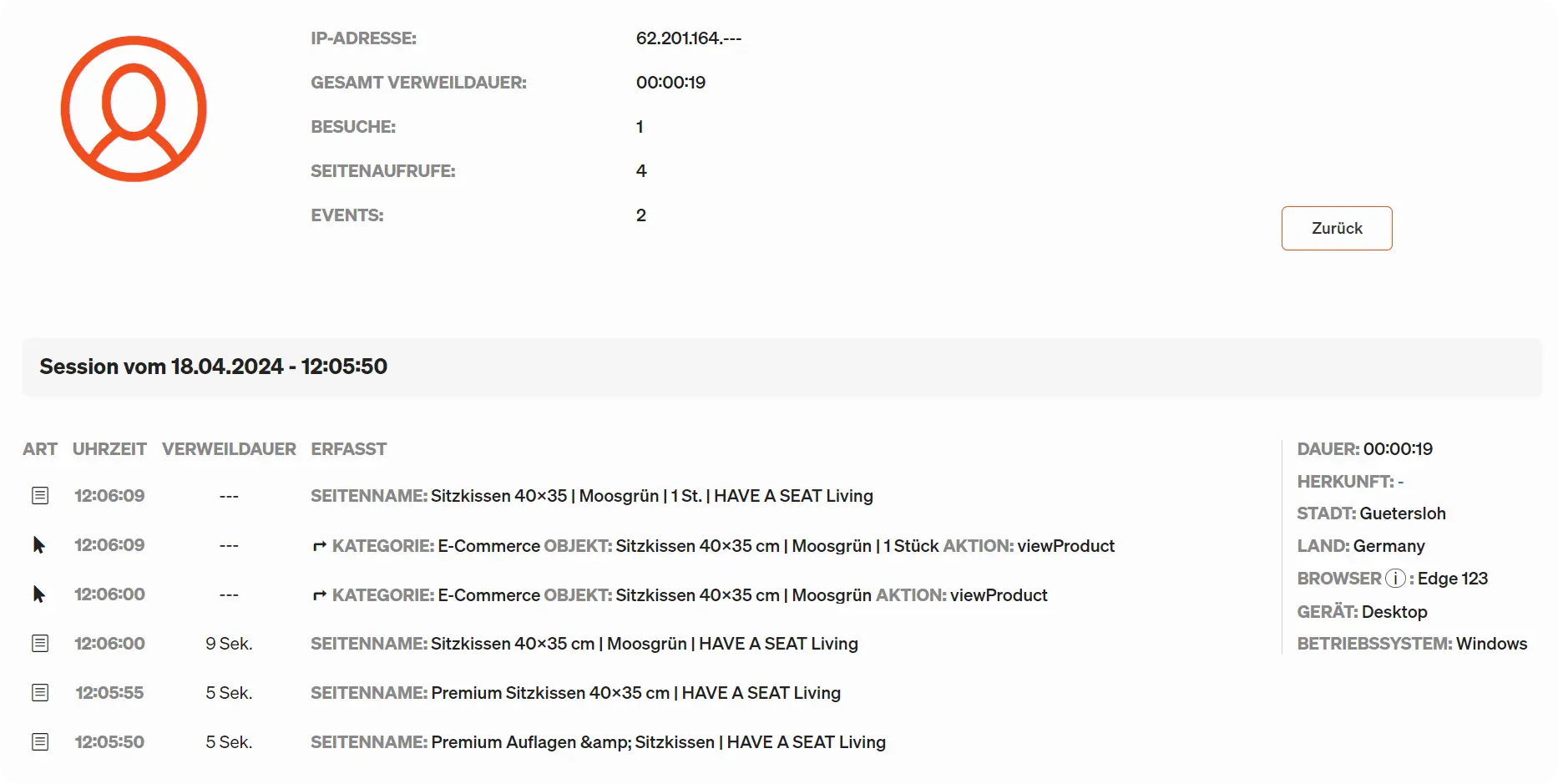The image size is (1558, 784).
Task: Click the page icon at 12:06:00
Action: pos(40,644)
